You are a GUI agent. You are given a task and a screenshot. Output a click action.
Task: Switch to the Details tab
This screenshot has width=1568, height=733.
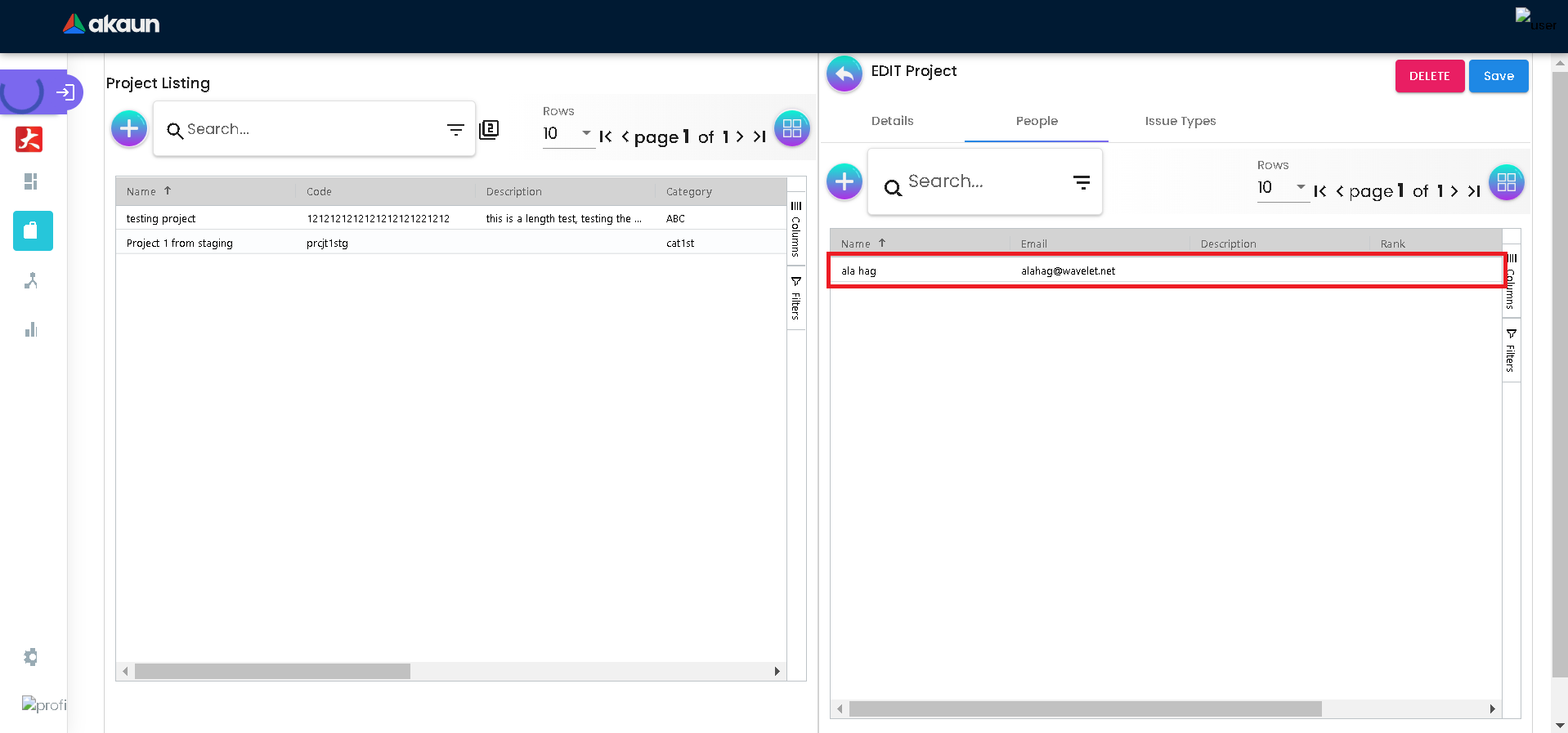(893, 121)
